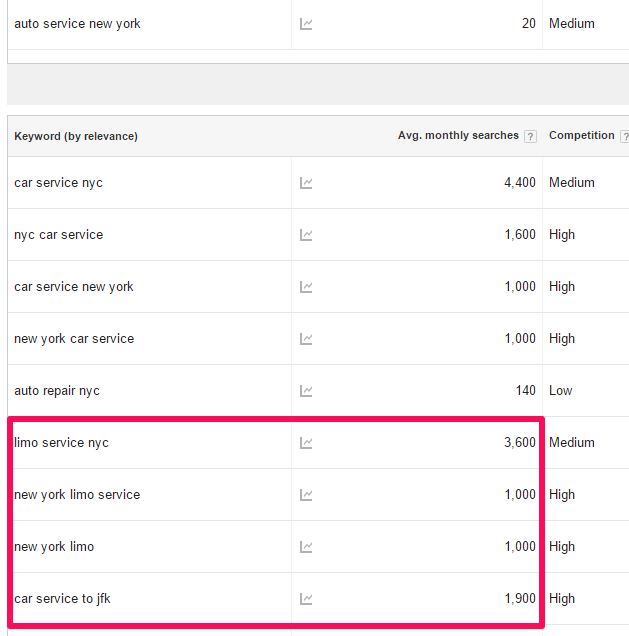The width and height of the screenshot is (629, 636).
Task: Click the 3,600 search volume value
Action: 519,443
